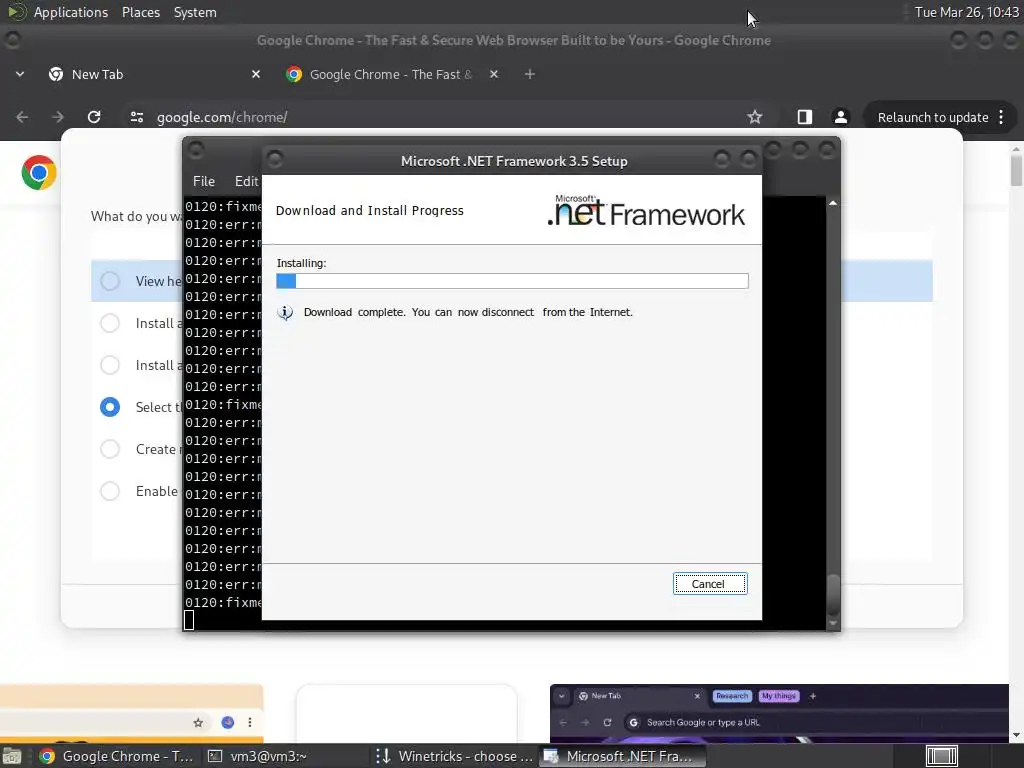Switch to Google Chrome - The Fast tab

[391, 74]
